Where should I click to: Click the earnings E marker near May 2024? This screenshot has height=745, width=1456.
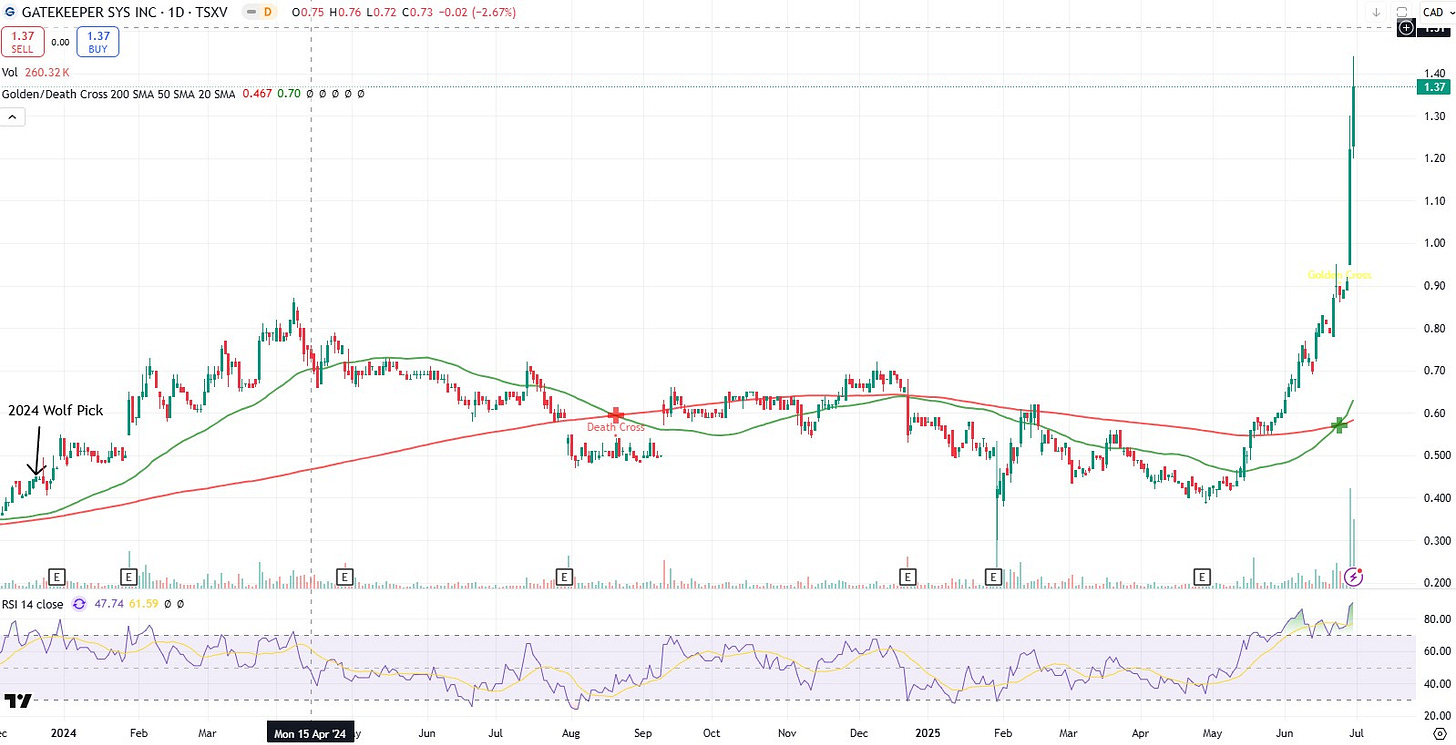[x=345, y=576]
